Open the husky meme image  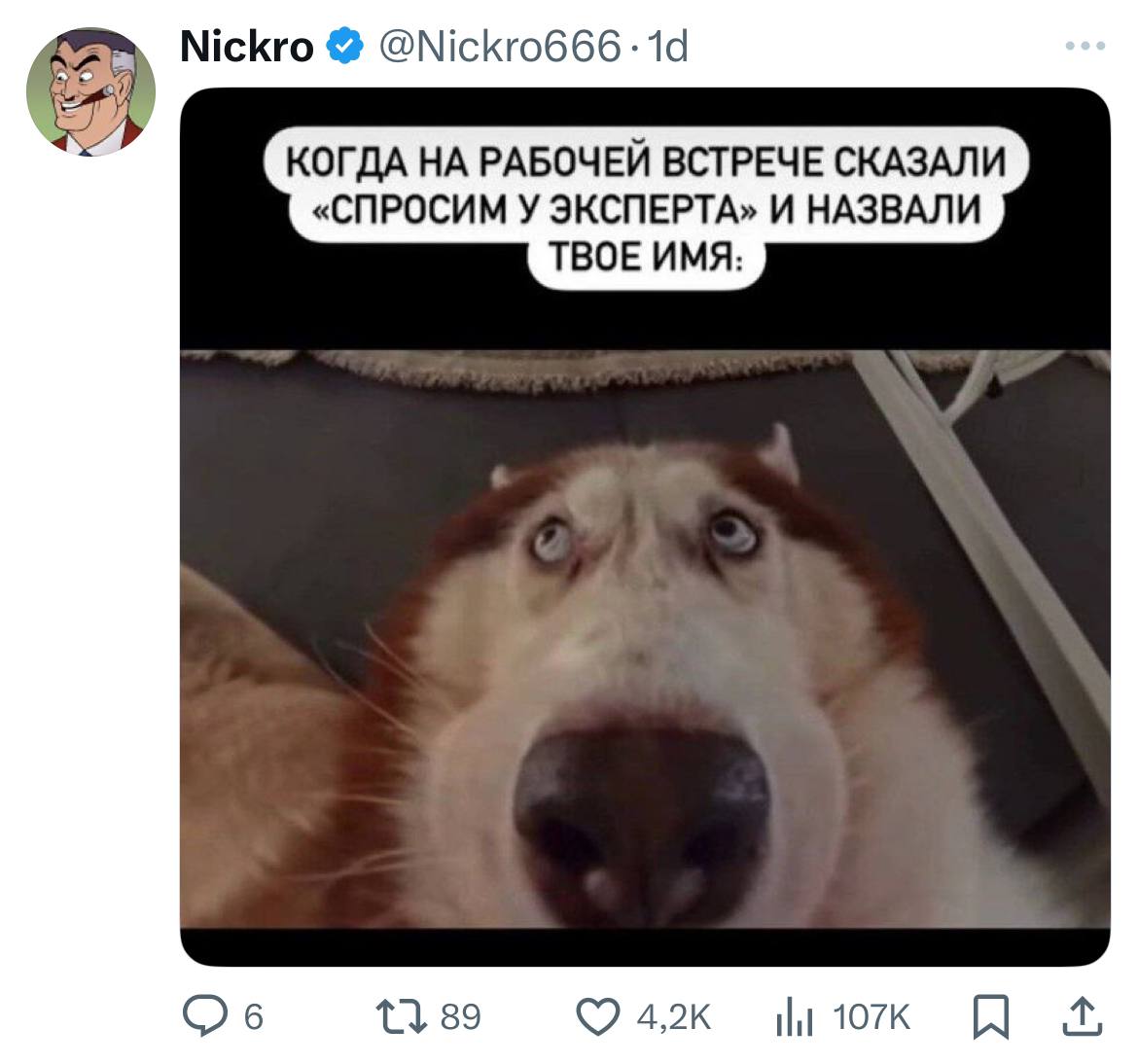pyautogui.click(x=645, y=527)
